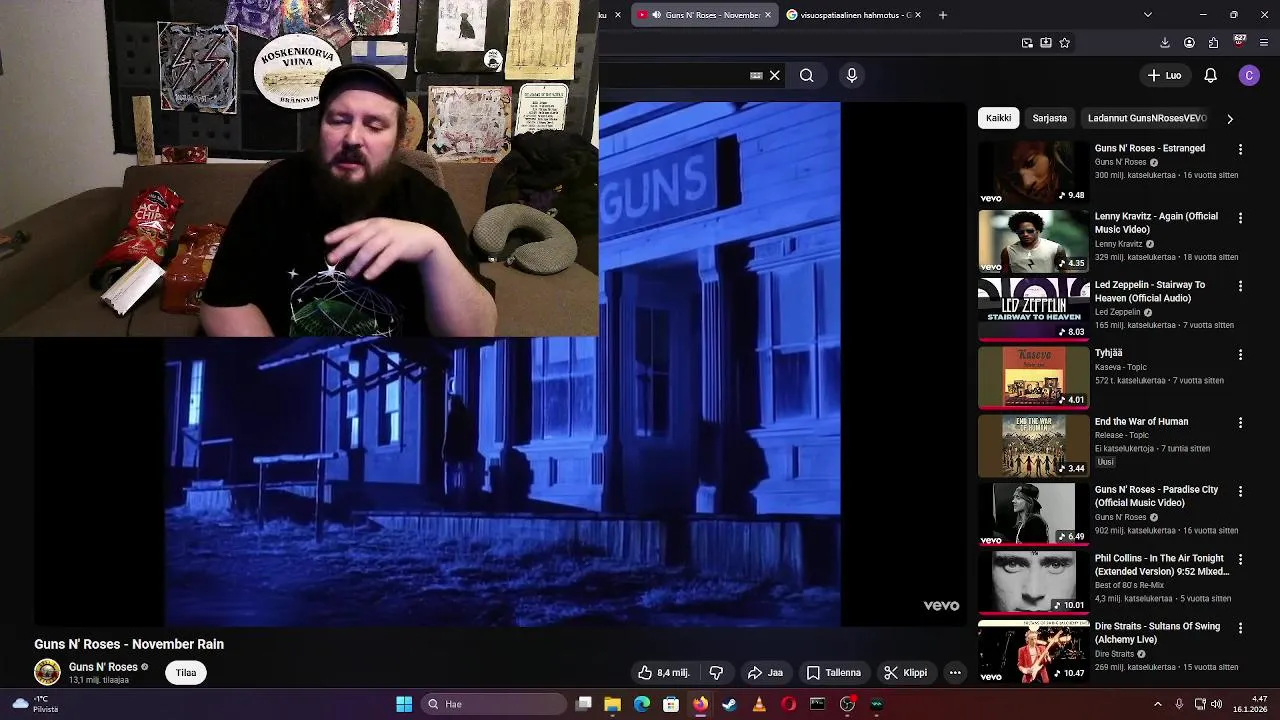Open File Explorer from the taskbar
1280x720 pixels.
pos(612,704)
